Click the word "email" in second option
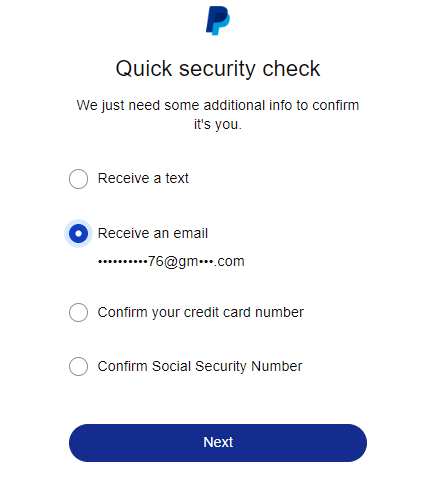Screen dimensions: 438x481 [190, 233]
